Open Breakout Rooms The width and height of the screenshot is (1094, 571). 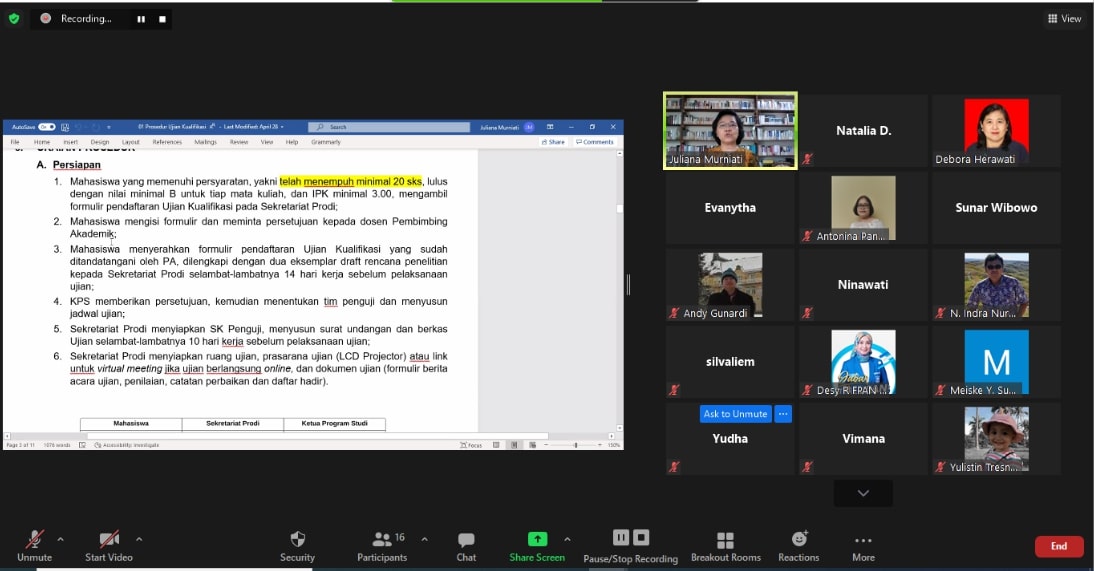[726, 545]
